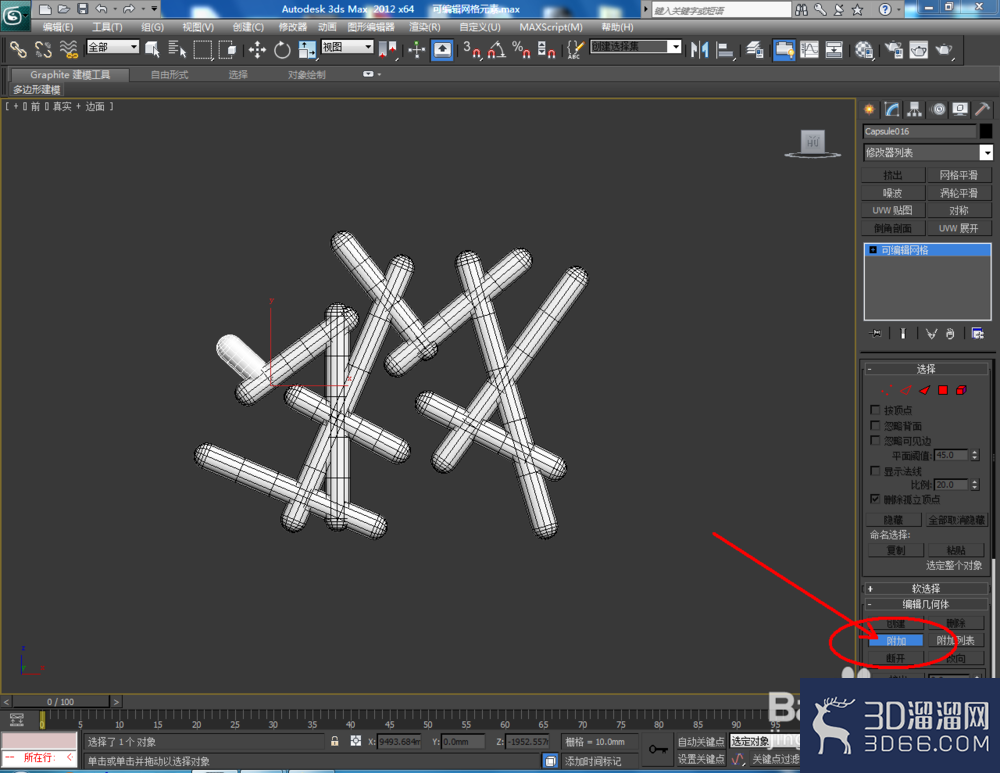Activate the Select Object tool
The image size is (1000, 773).
tap(152, 50)
